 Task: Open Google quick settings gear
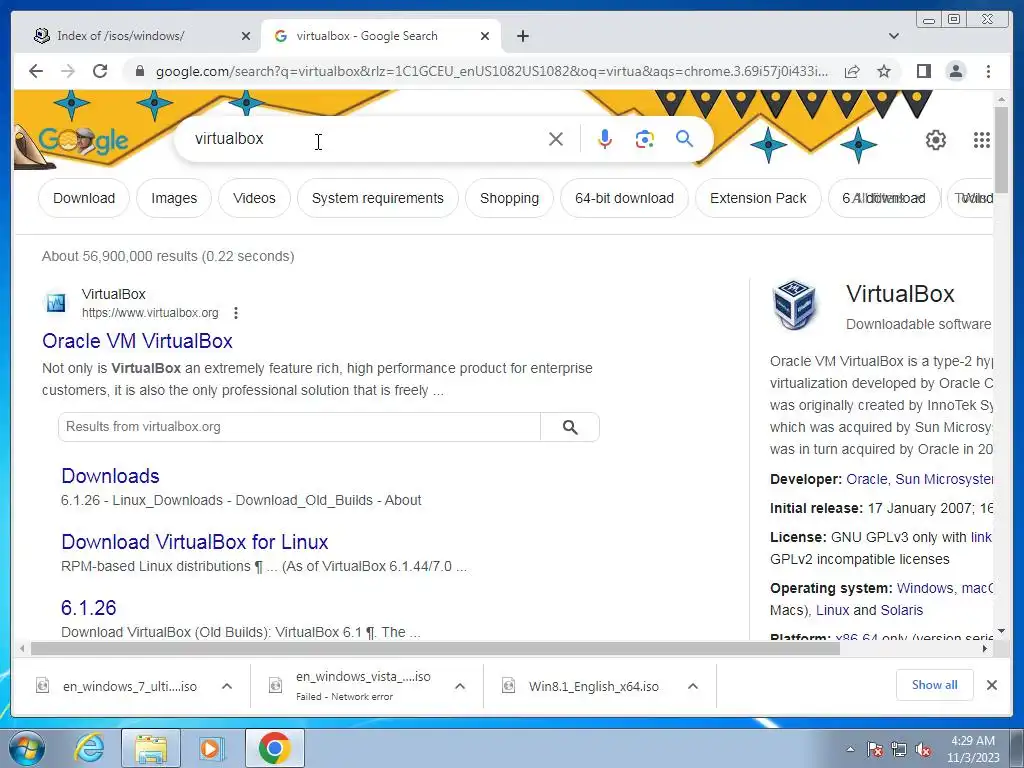coord(936,140)
